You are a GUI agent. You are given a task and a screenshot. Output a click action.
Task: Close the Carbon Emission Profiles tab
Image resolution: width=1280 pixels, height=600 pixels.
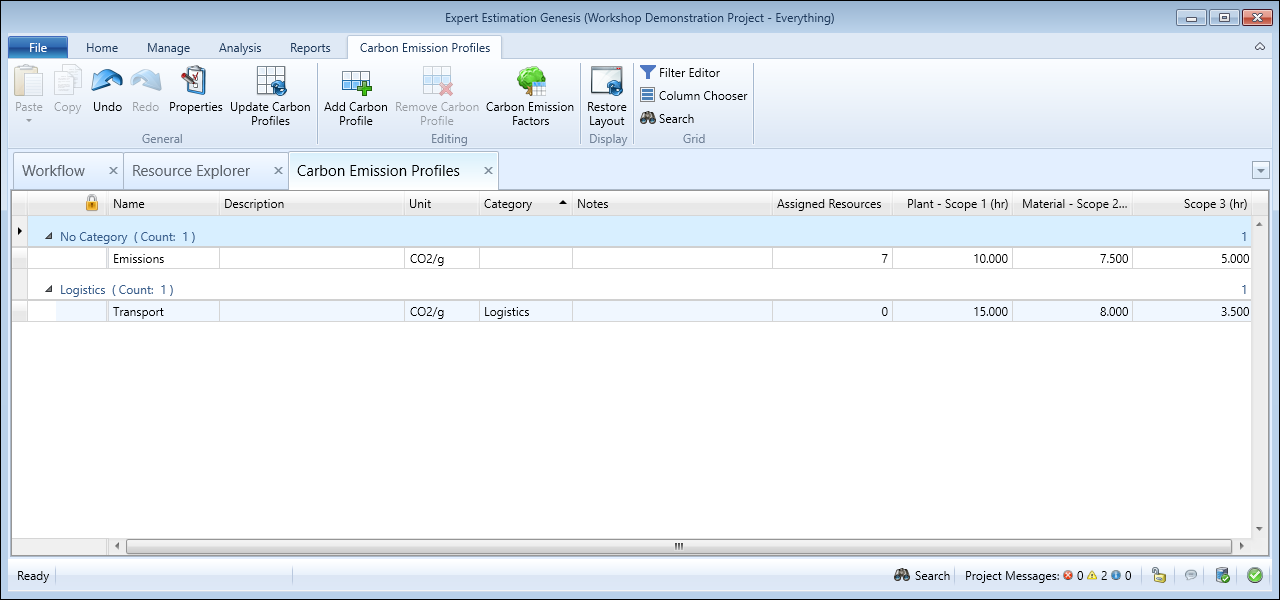click(488, 171)
